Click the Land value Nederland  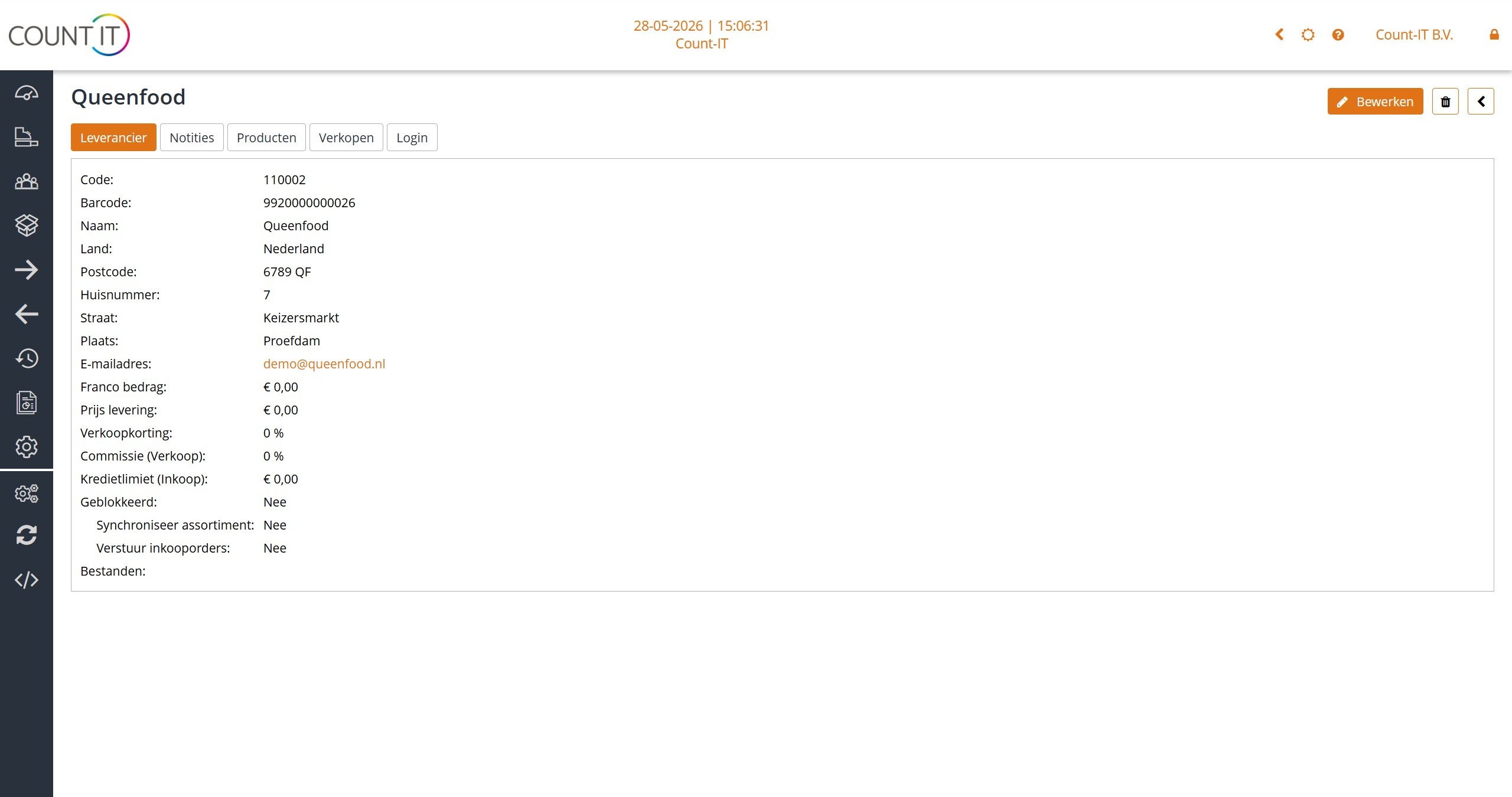point(294,249)
